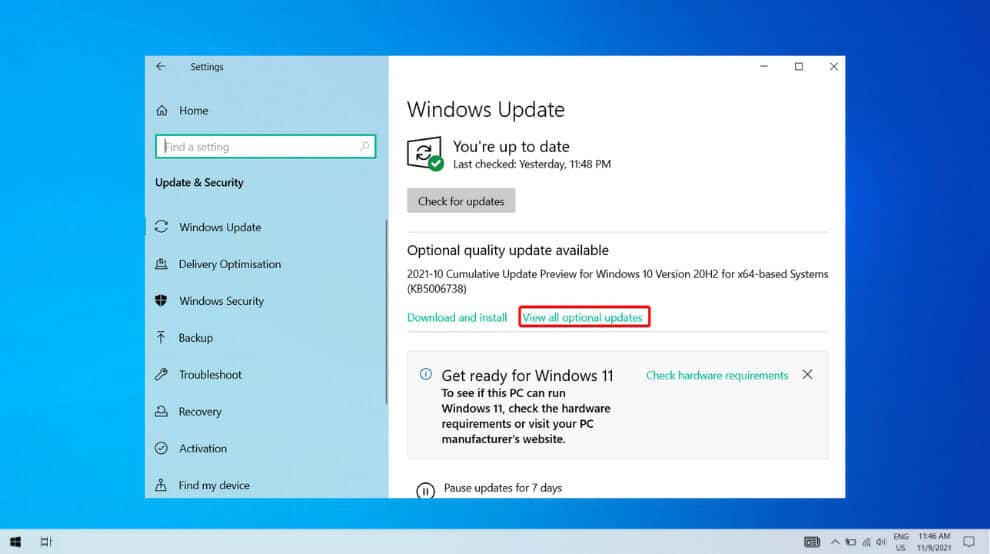Screen dimensions: 990x554
Task: Open Windows Security page
Action: 221,301
